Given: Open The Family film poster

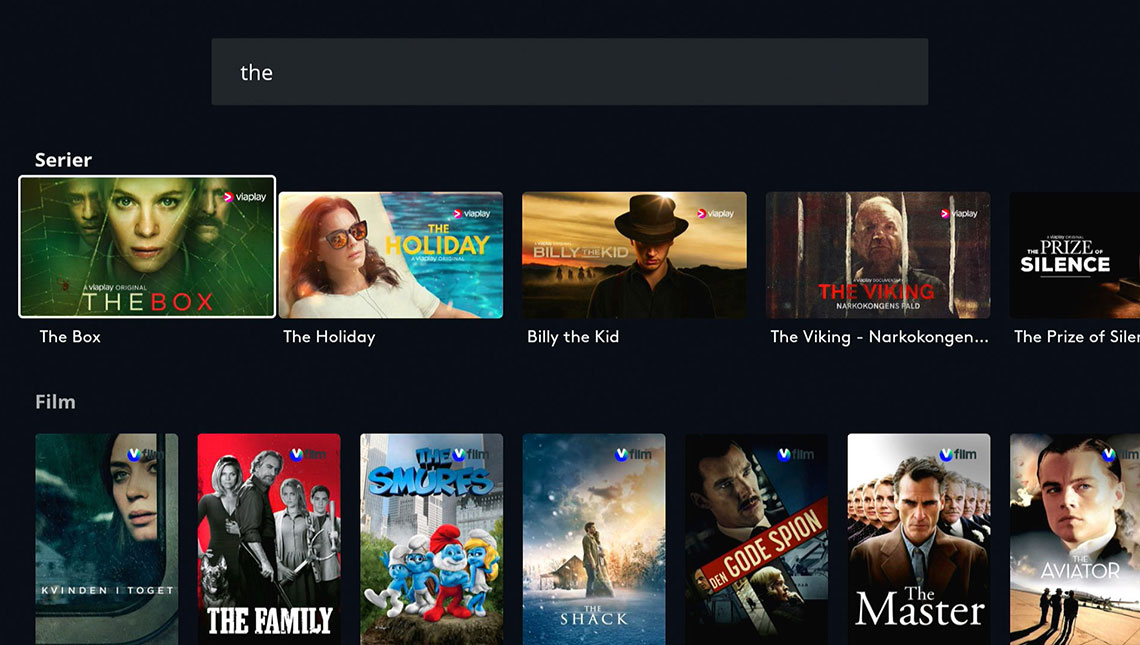Looking at the screenshot, I should tap(269, 539).
